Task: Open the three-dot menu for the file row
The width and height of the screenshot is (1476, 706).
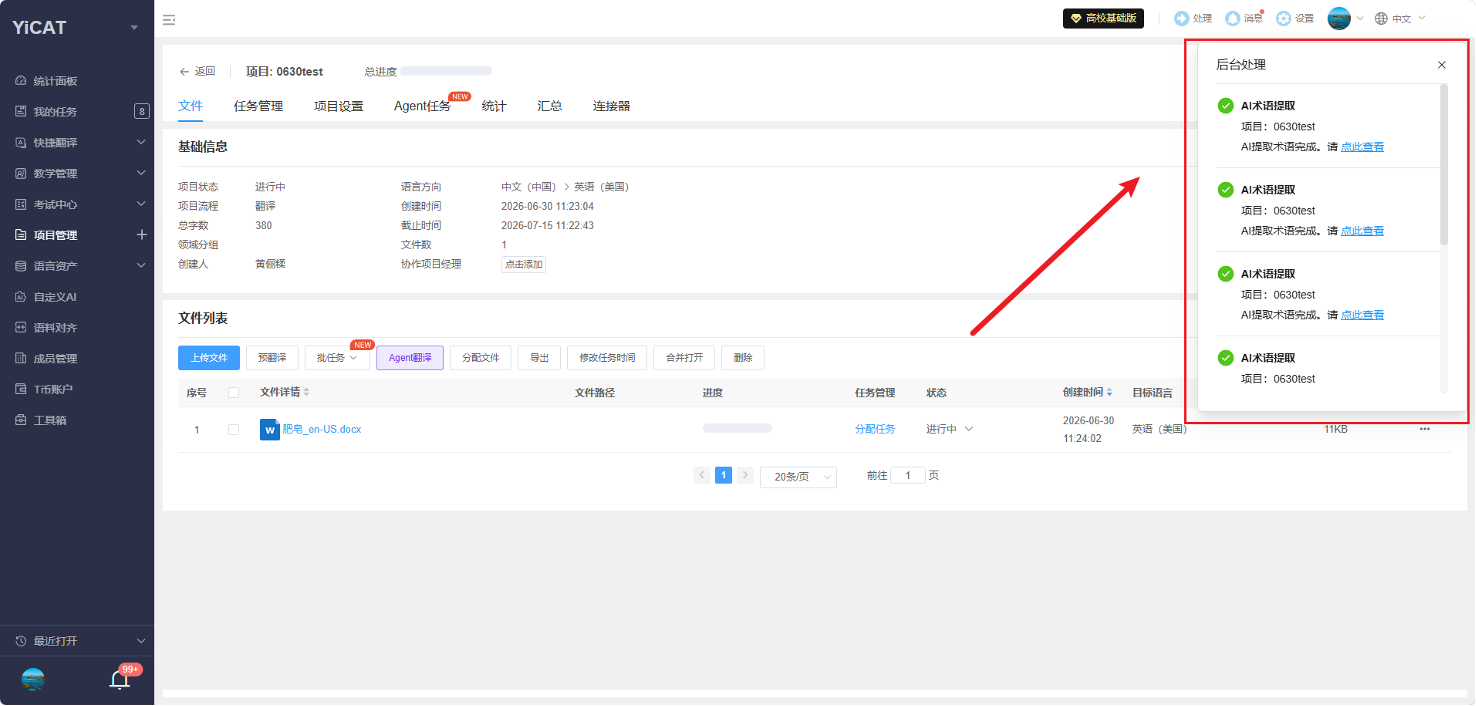Action: click(x=1425, y=429)
